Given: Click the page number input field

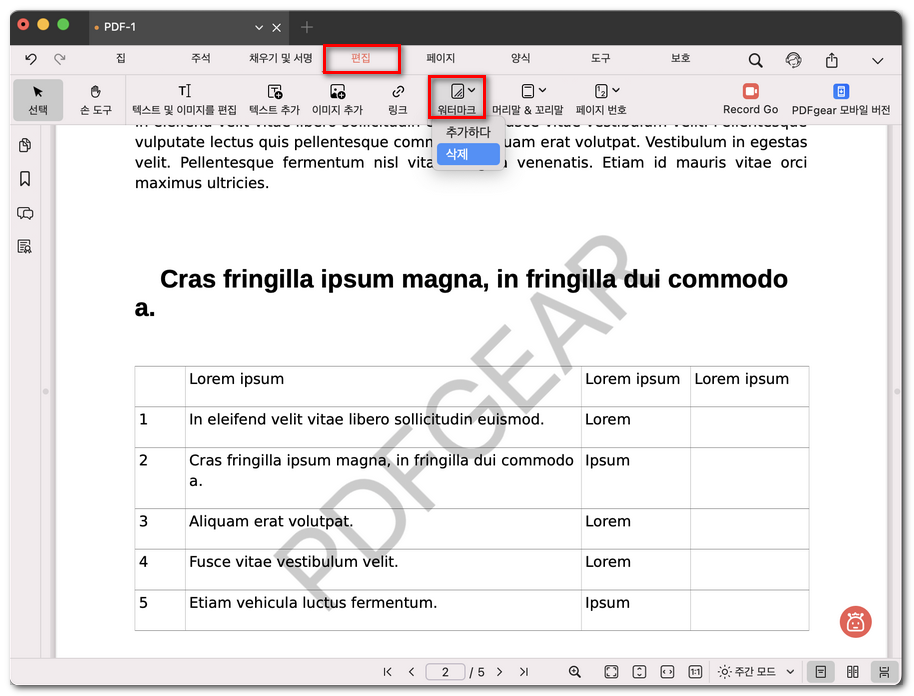Looking at the screenshot, I should pos(446,672).
